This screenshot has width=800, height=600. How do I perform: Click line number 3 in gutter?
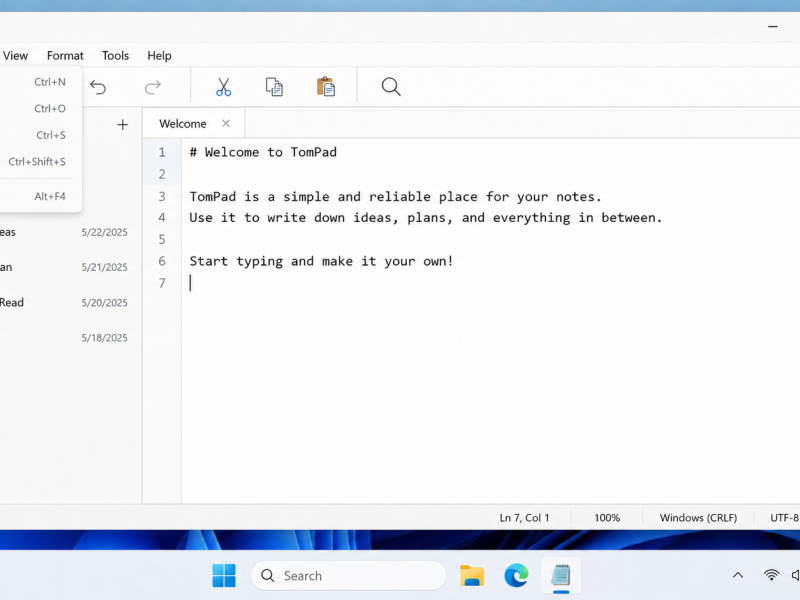[x=162, y=196]
